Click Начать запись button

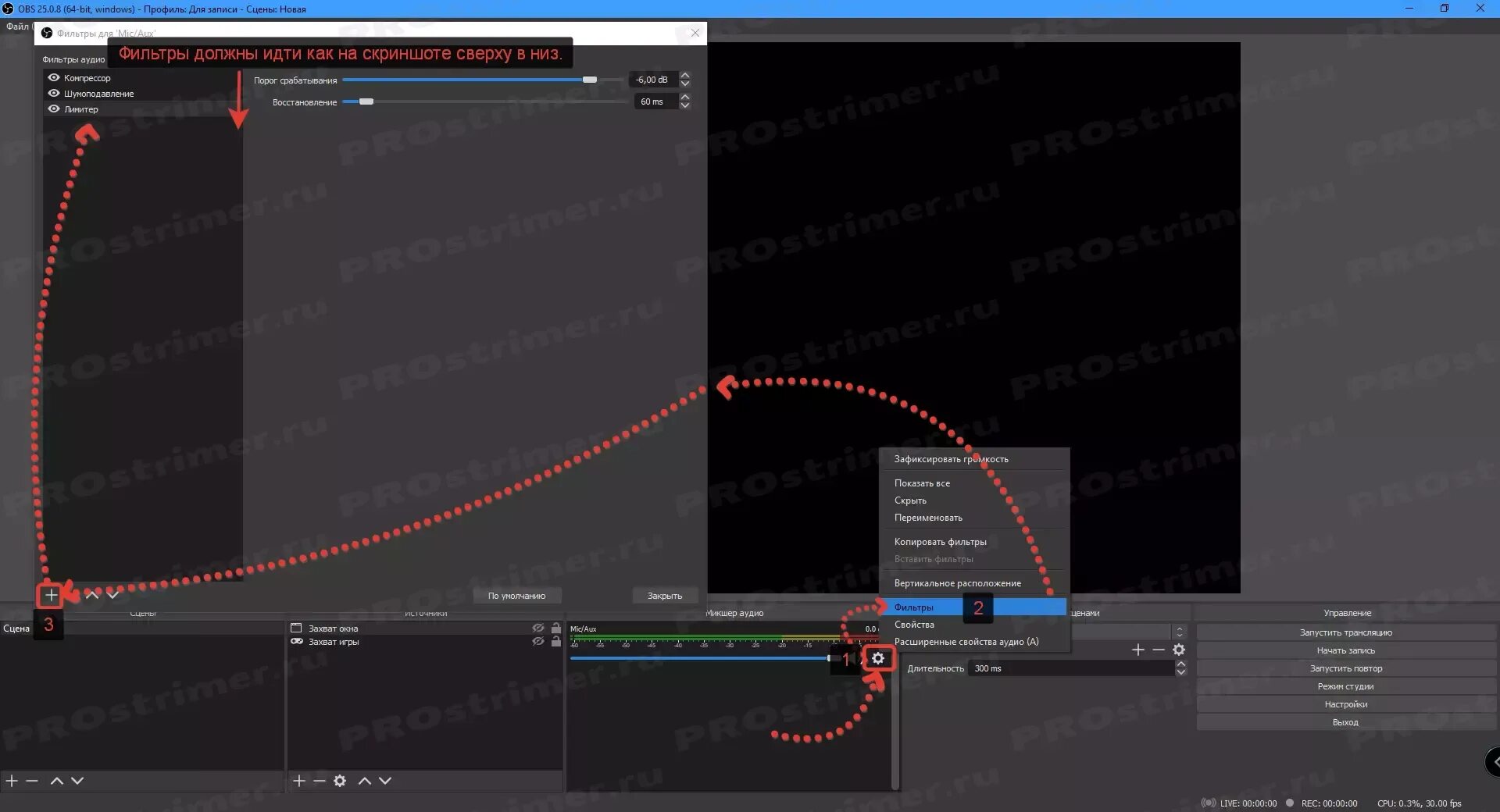pyautogui.click(x=1345, y=650)
